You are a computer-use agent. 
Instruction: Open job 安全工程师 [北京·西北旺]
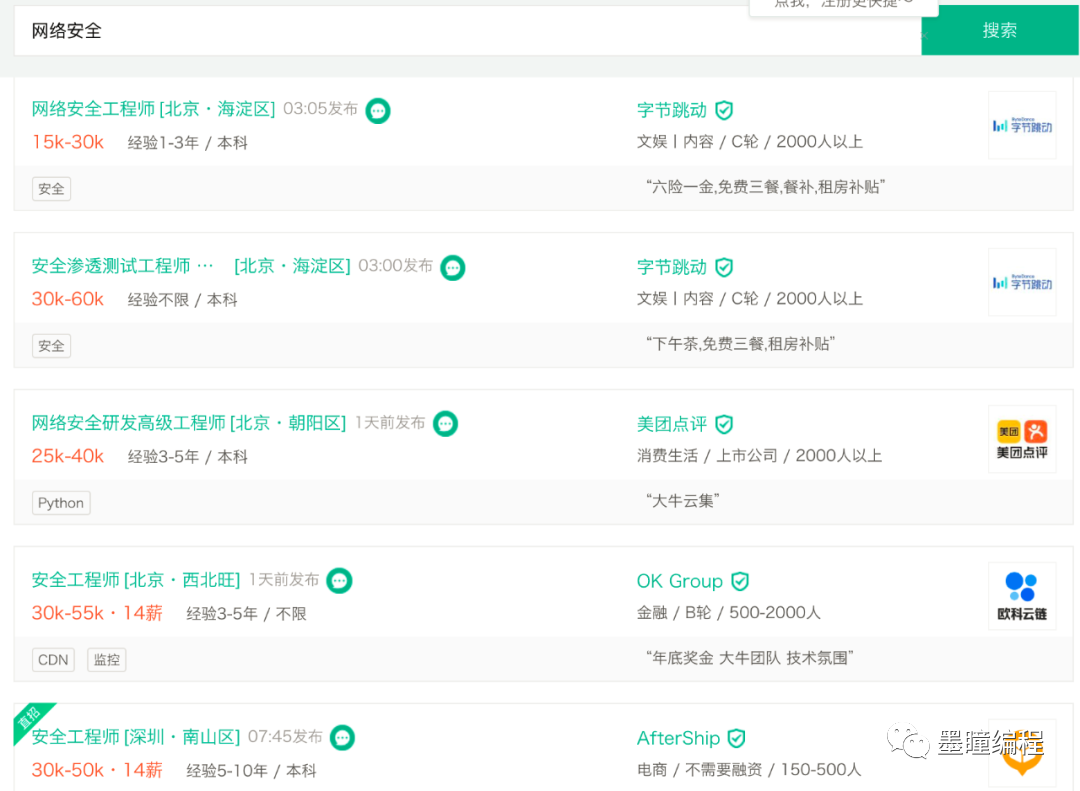pyautogui.click(x=136, y=580)
